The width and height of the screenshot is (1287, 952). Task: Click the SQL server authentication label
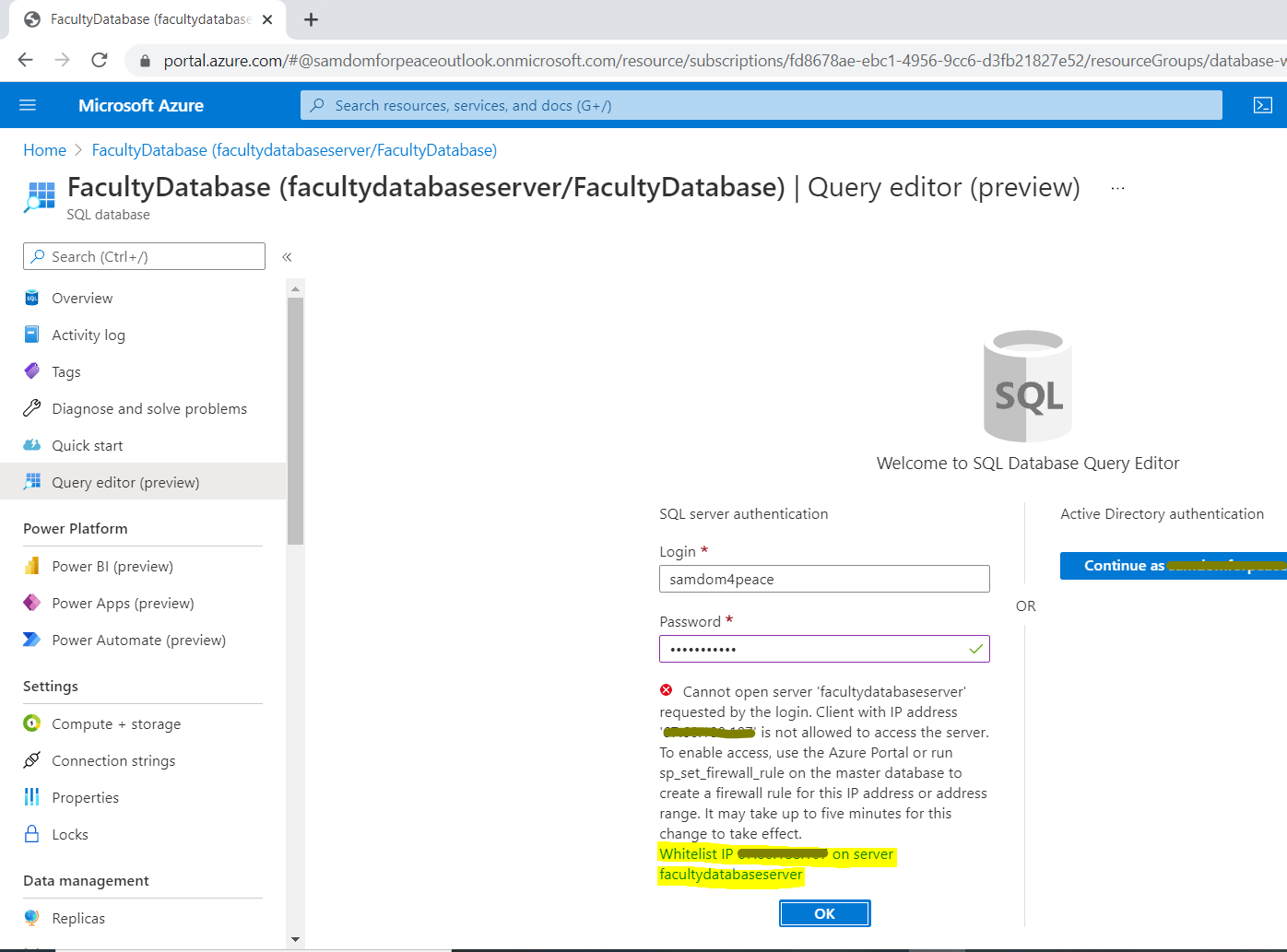[x=743, y=513]
